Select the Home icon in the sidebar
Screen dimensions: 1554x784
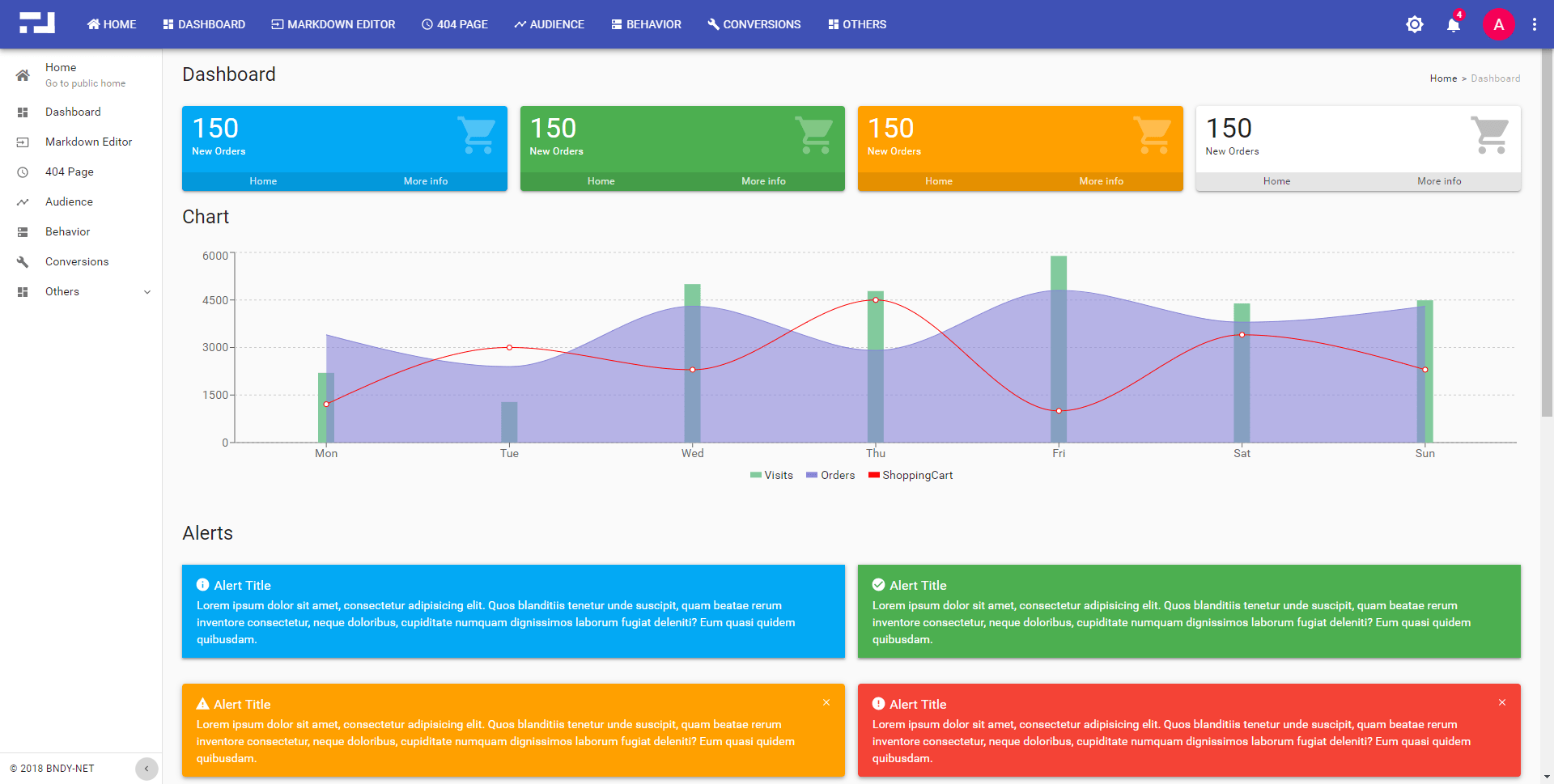(23, 74)
